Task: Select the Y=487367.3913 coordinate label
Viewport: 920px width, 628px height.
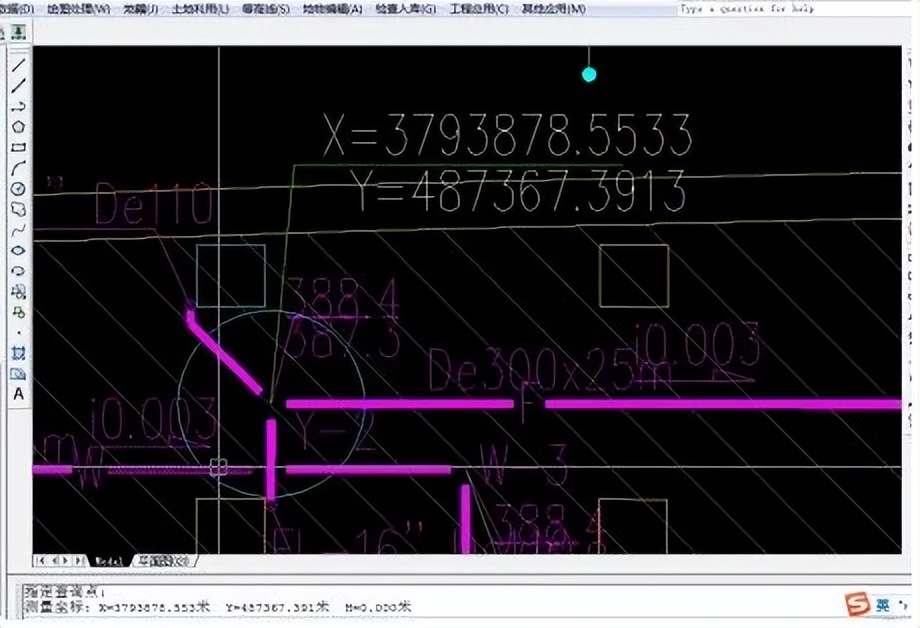Action: point(519,191)
